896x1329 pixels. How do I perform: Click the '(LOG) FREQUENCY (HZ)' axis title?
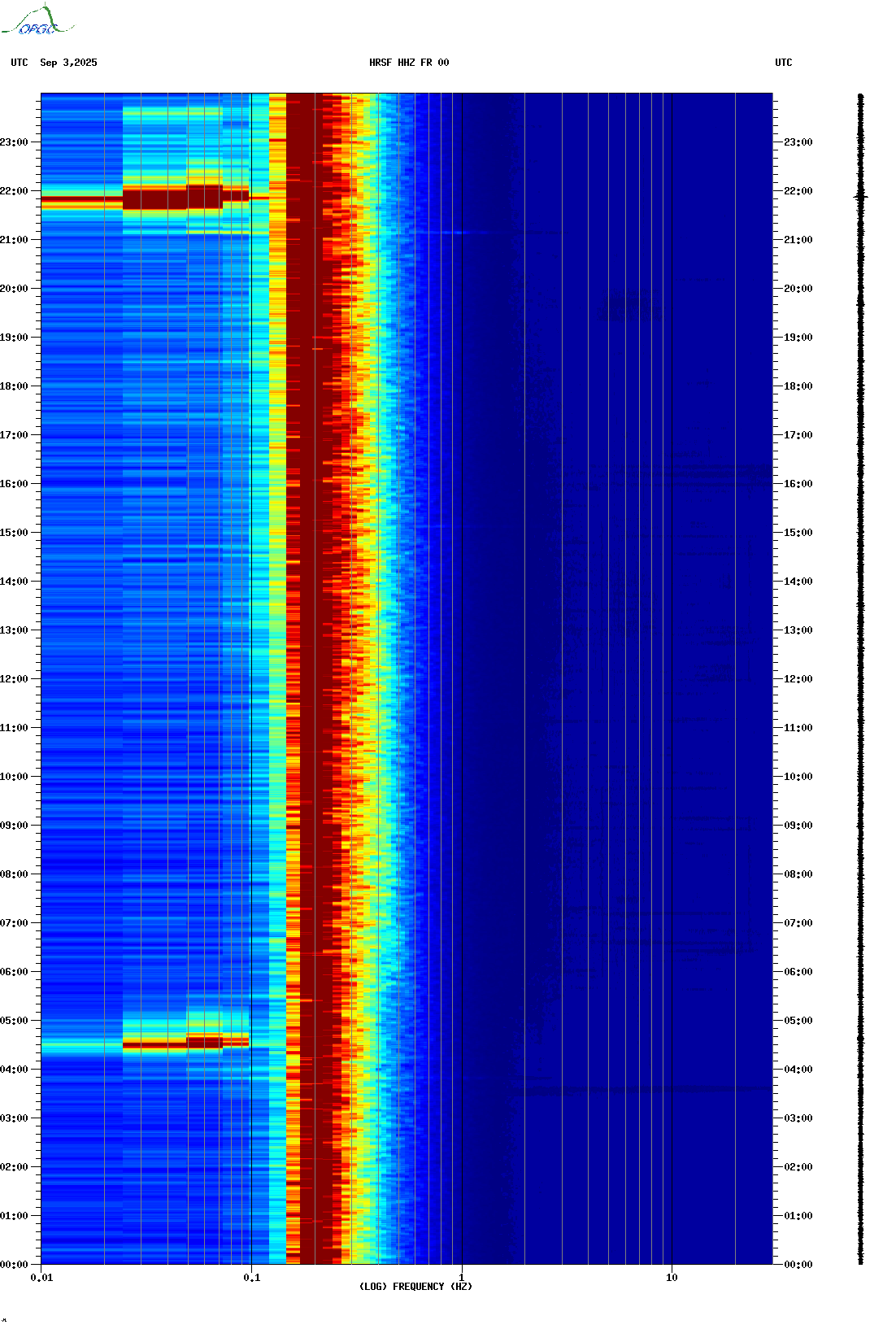pos(415,1287)
